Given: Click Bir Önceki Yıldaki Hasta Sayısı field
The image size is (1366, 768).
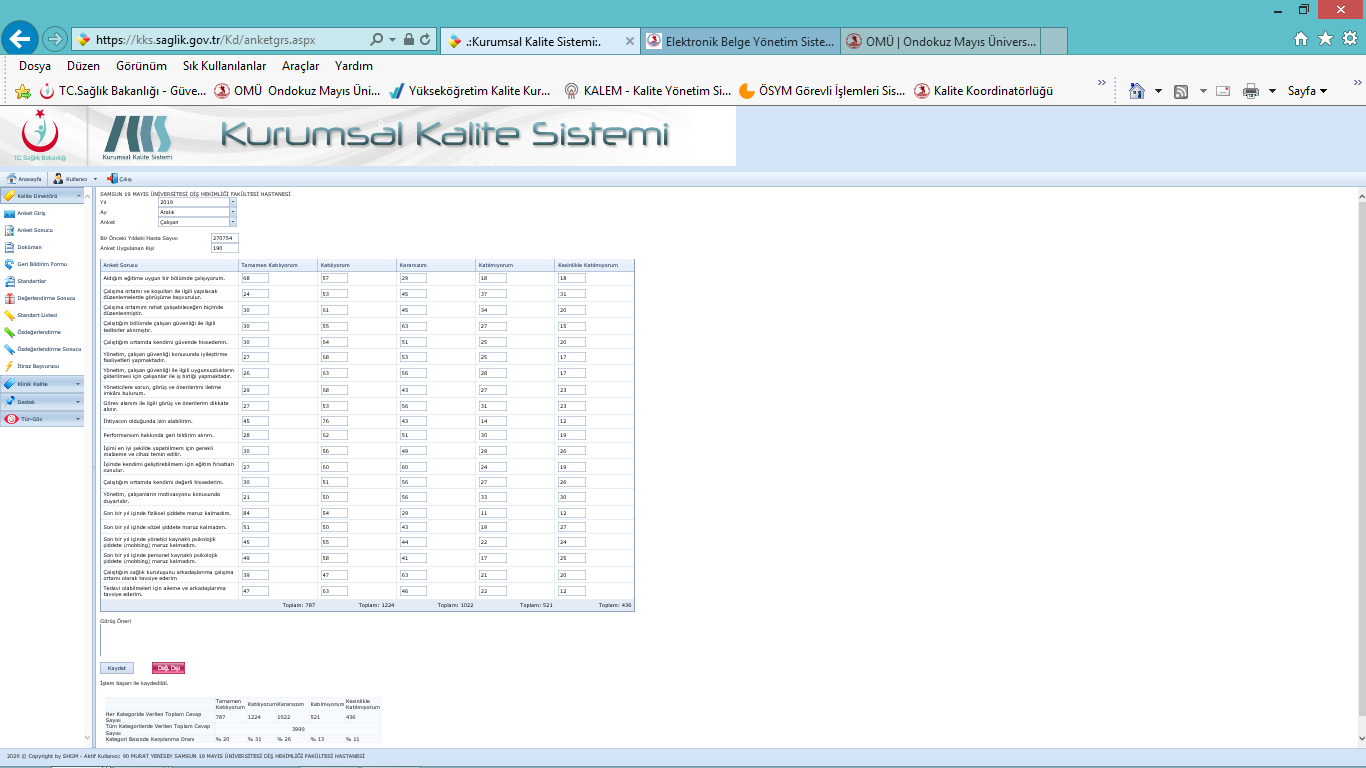Looking at the screenshot, I should click(224, 238).
